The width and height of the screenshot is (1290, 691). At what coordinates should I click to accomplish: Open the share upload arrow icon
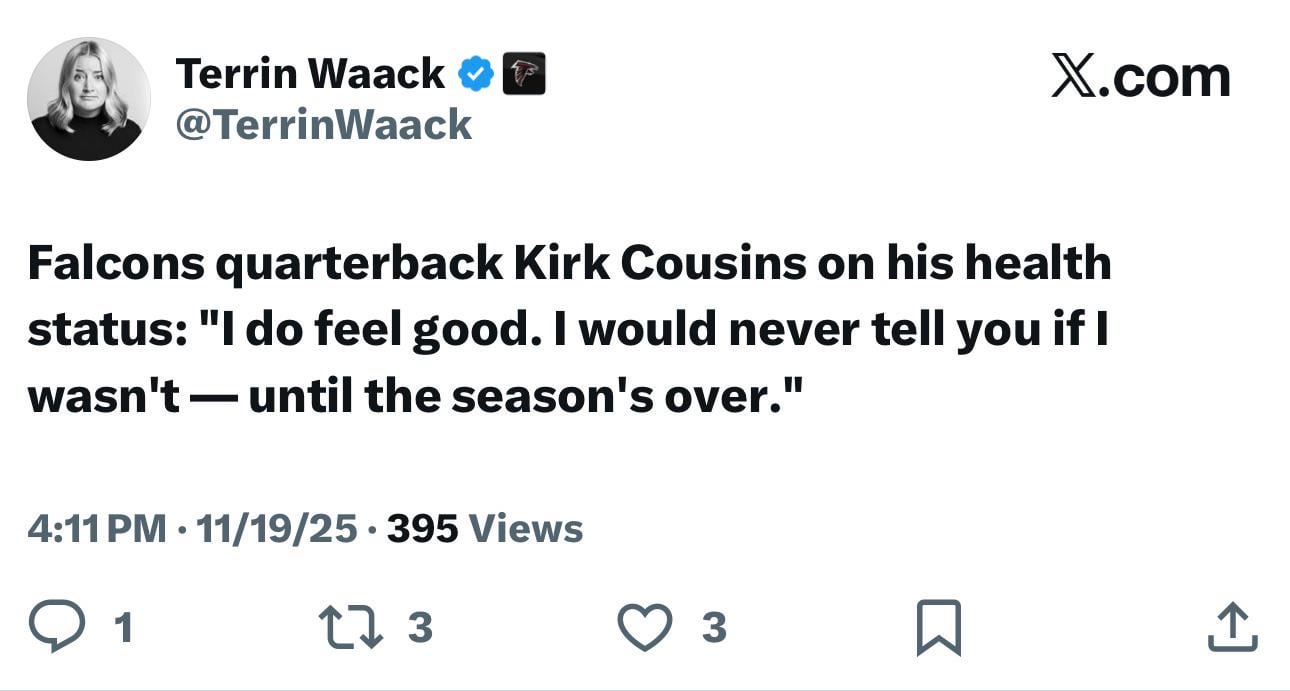click(x=1232, y=627)
